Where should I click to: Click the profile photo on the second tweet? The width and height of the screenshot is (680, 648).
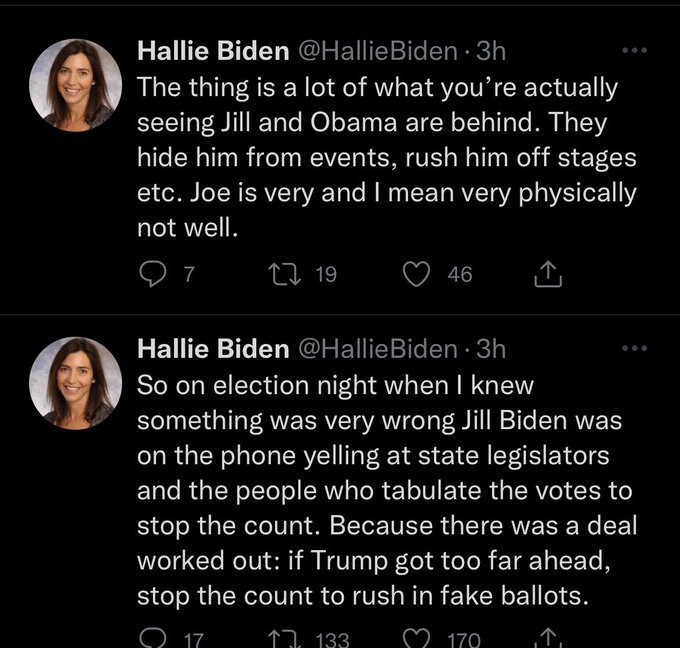point(76,383)
